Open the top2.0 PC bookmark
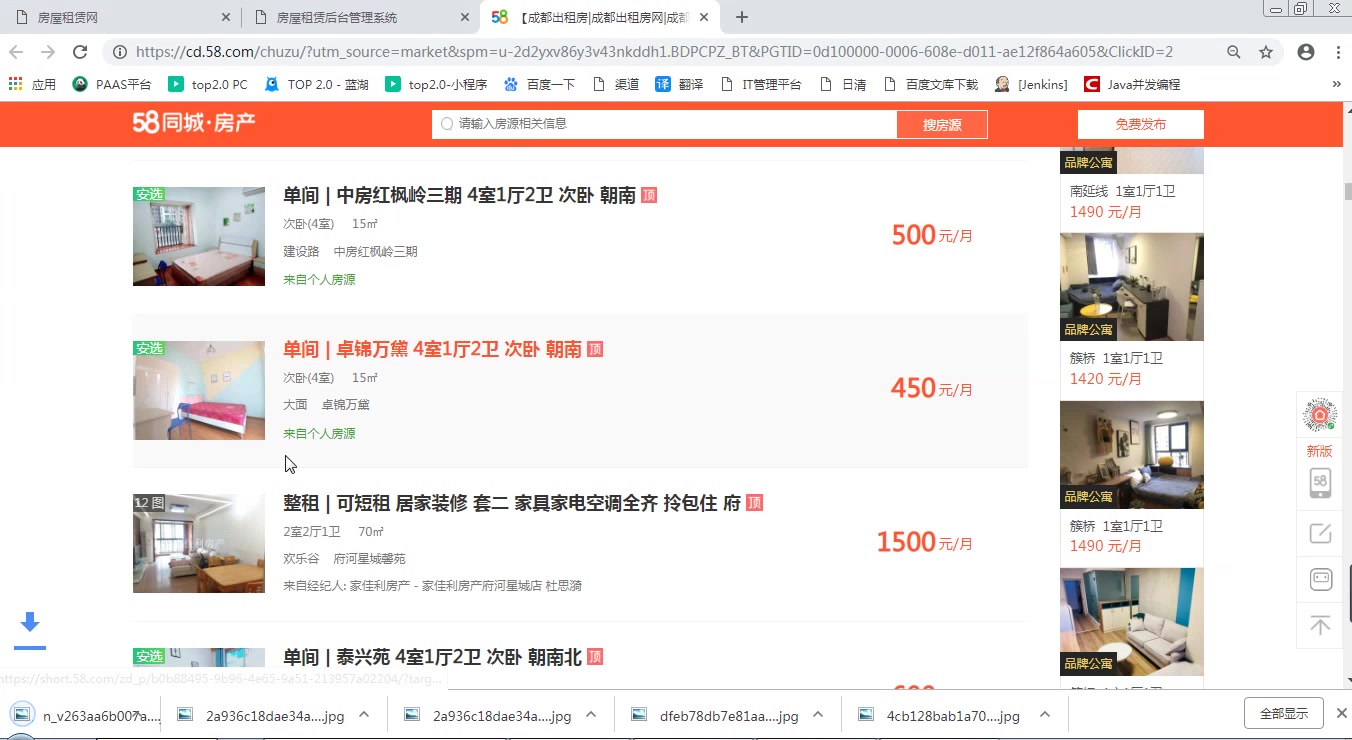Viewport: 1352px width, 740px height. (x=208, y=85)
